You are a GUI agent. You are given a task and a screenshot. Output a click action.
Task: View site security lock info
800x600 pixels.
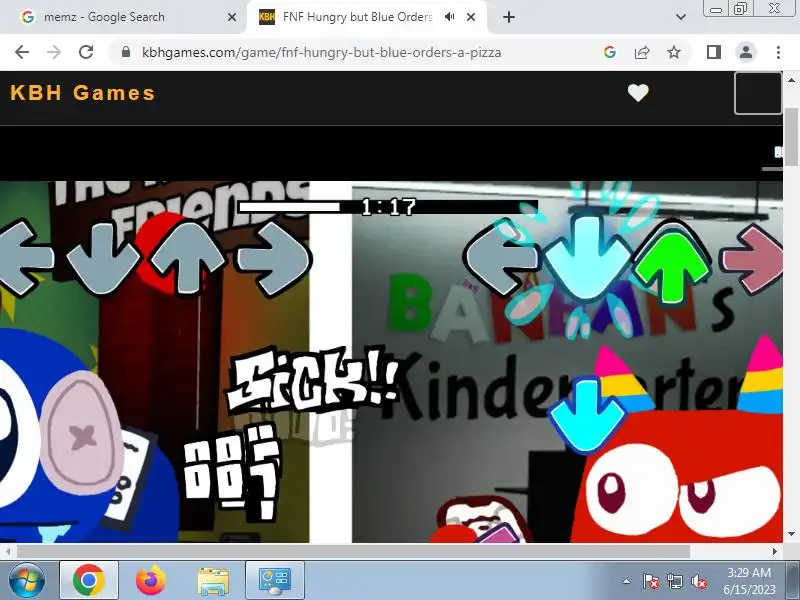[x=126, y=52]
